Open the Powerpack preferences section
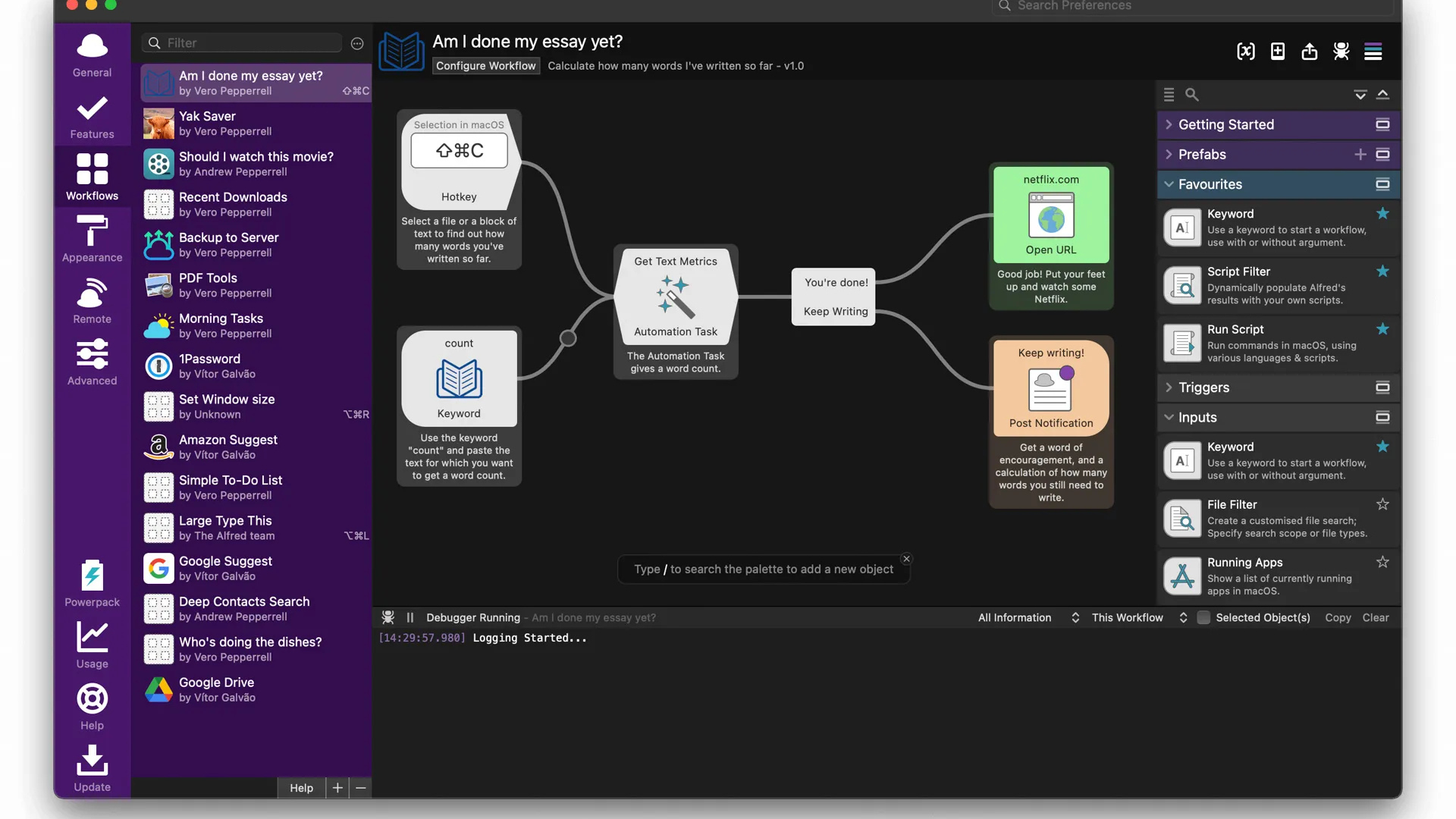The width and height of the screenshot is (1456, 819). coord(92,583)
